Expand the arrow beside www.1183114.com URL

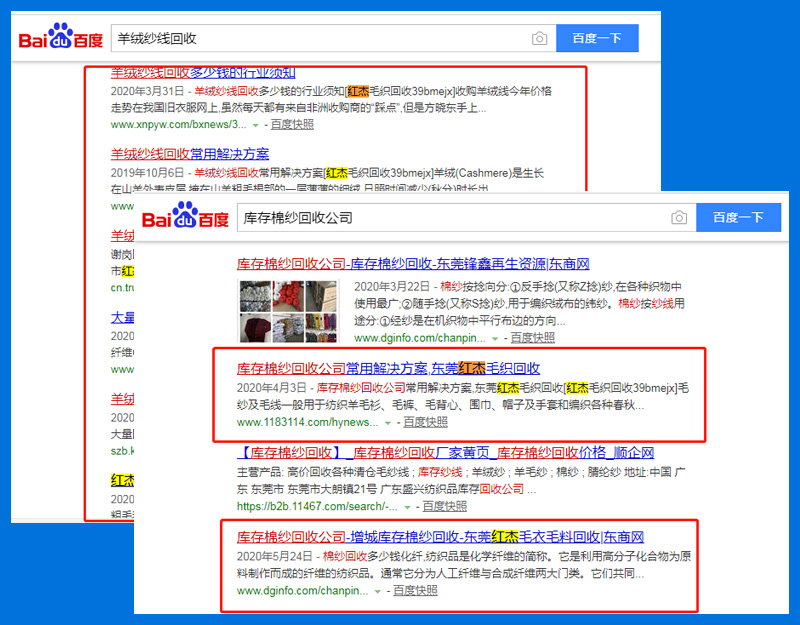click(388, 423)
